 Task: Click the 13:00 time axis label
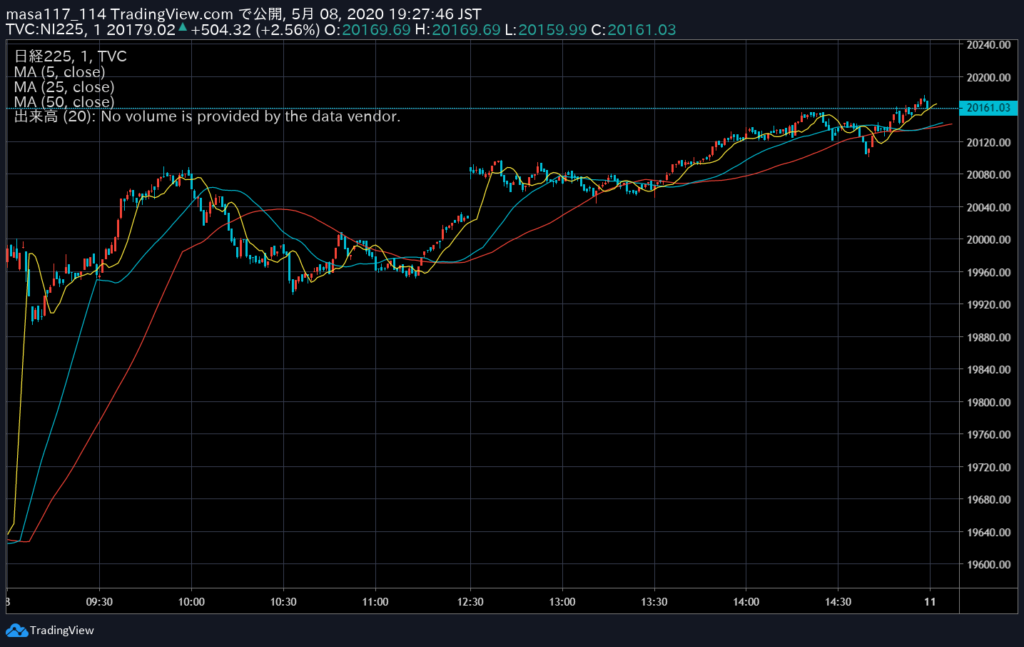[562, 602]
